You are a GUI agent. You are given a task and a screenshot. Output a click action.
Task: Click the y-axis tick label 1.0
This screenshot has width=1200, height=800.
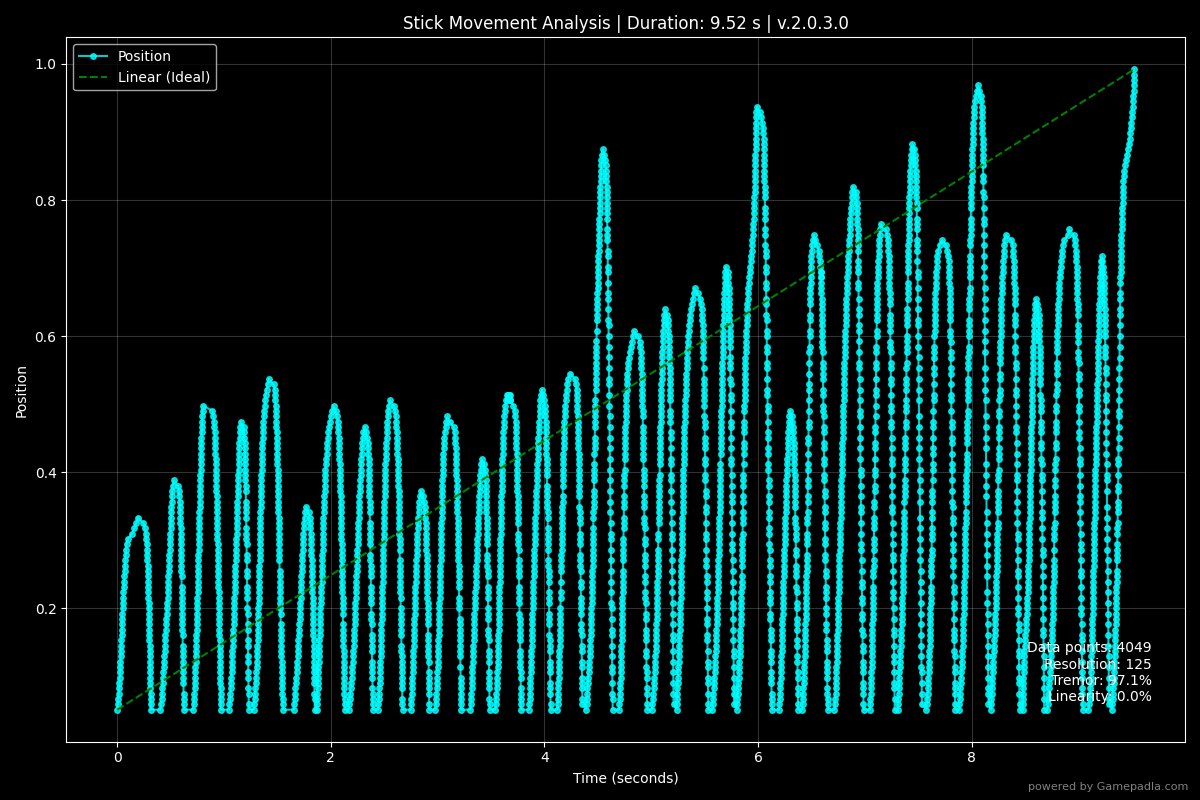[48, 64]
